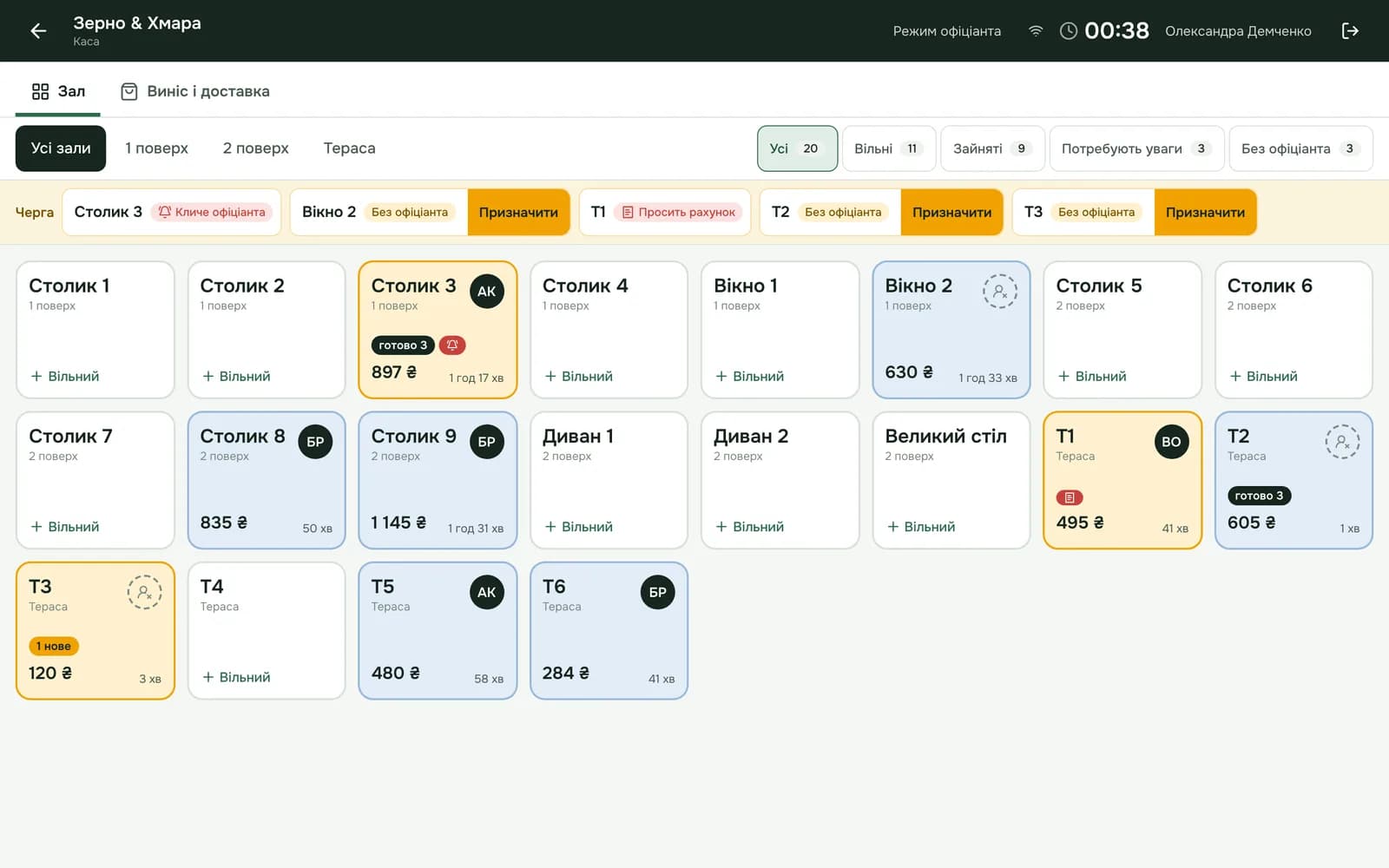Filter tables by Вільні 11
The image size is (1389, 868).
pyautogui.click(x=889, y=148)
